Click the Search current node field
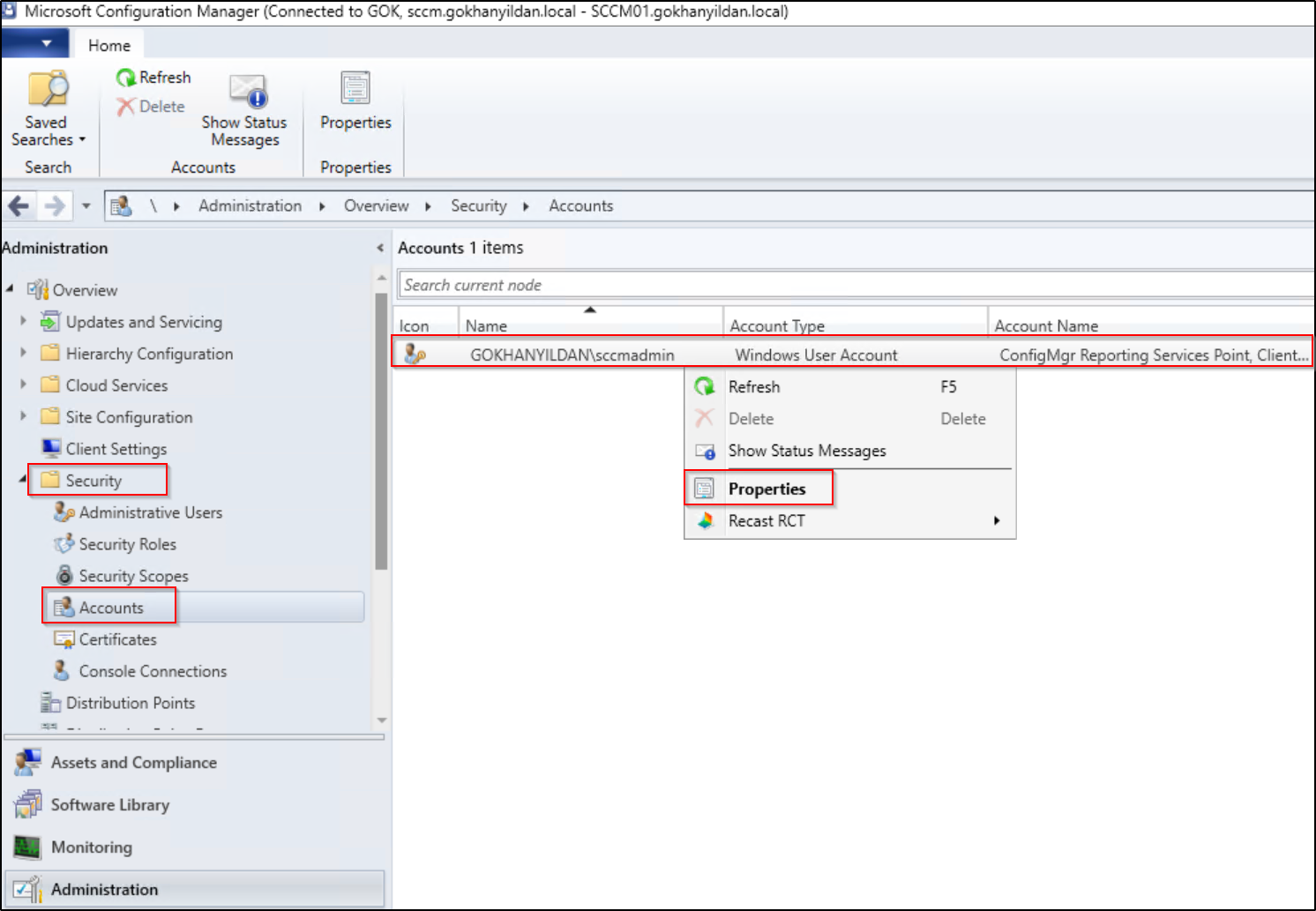 pos(856,285)
